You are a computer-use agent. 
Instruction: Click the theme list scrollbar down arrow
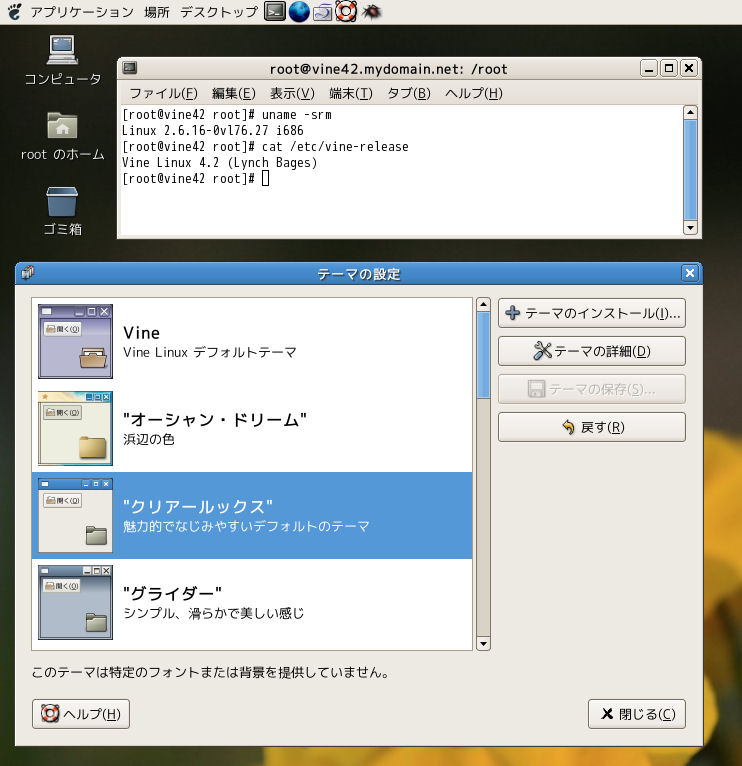click(x=484, y=643)
